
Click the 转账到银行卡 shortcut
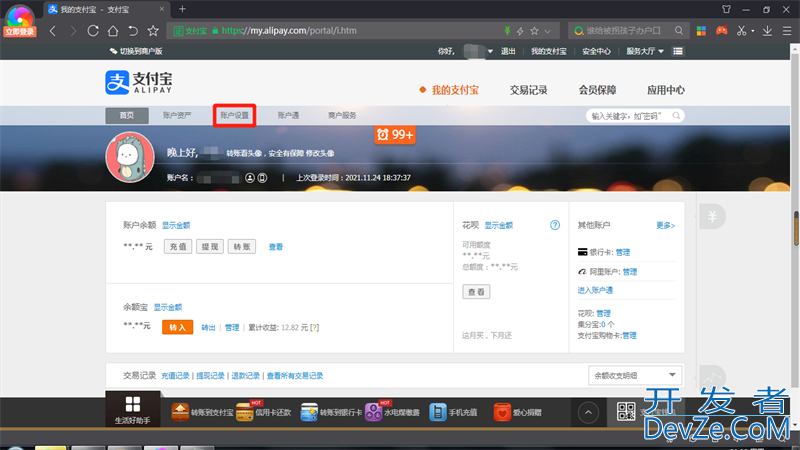tap(331, 412)
